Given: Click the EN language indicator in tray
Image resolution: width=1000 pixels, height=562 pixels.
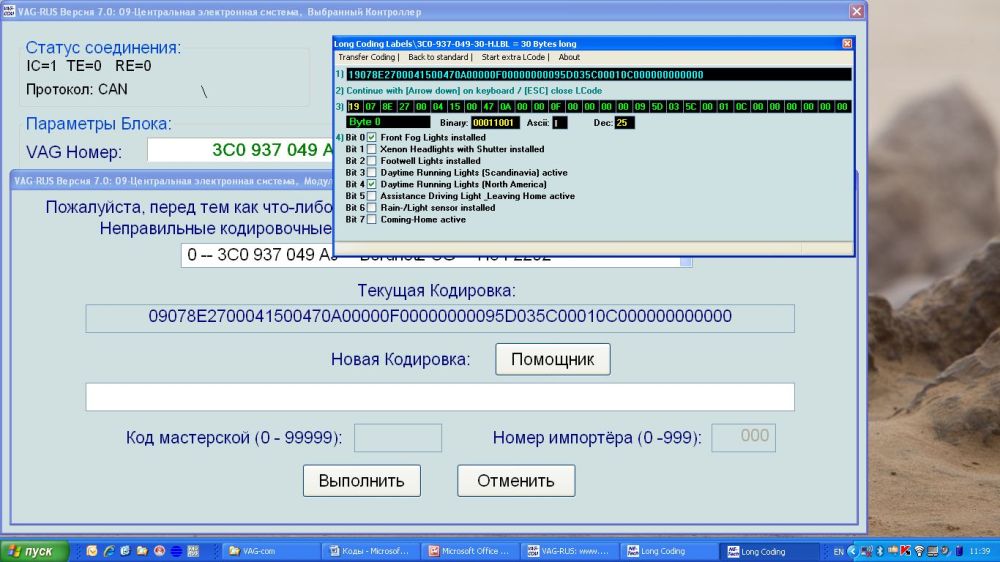Looking at the screenshot, I should pos(838,551).
